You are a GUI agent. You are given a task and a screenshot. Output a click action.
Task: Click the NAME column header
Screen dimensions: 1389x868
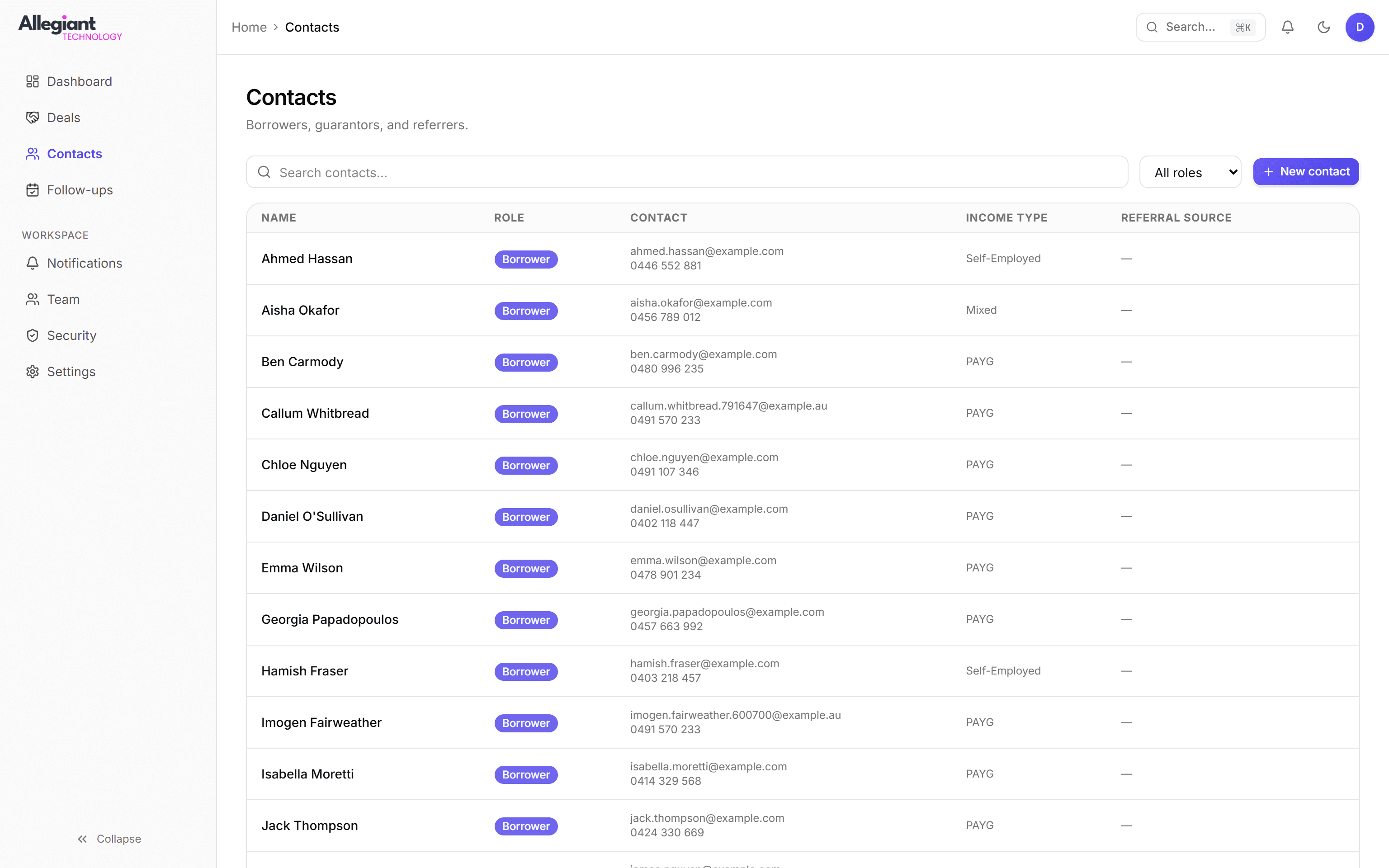(x=279, y=217)
